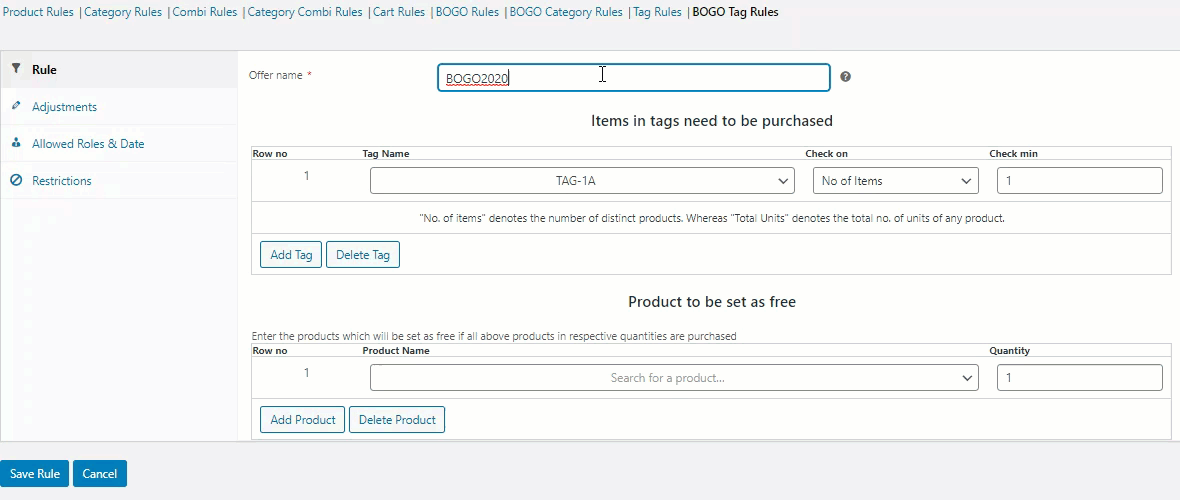Click the Save Rule button
Viewport: 1180px width, 500px height.
pos(35,474)
